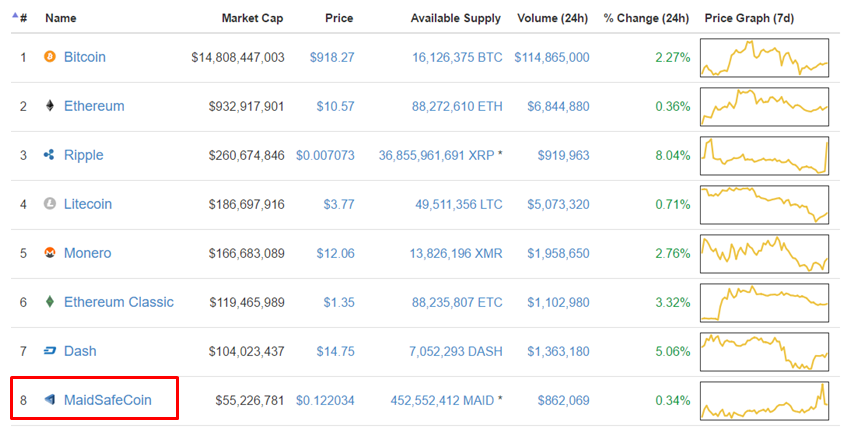
Task: Sort by Available Supply header
Action: [455, 18]
